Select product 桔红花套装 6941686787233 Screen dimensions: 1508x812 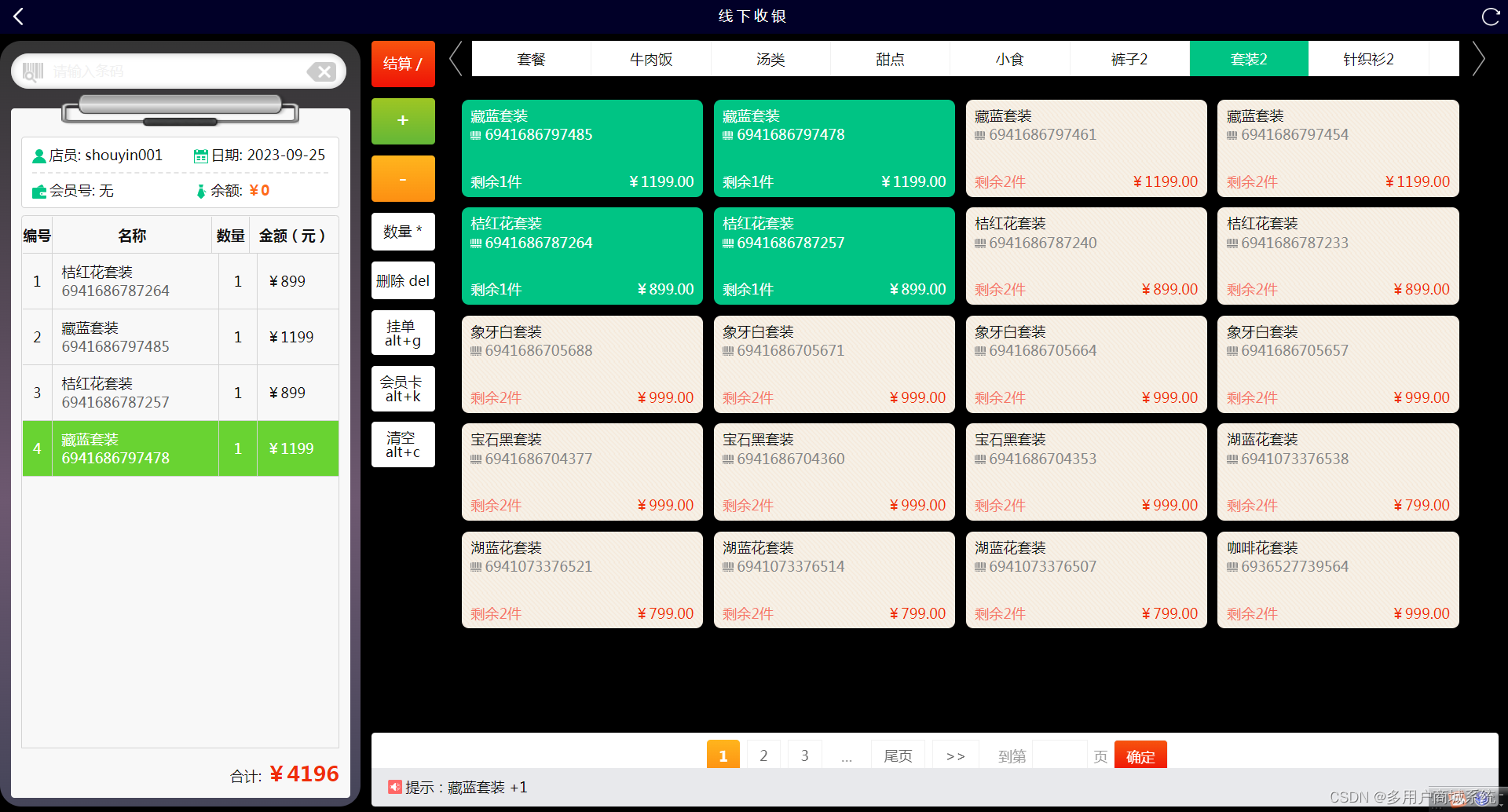click(x=1338, y=256)
